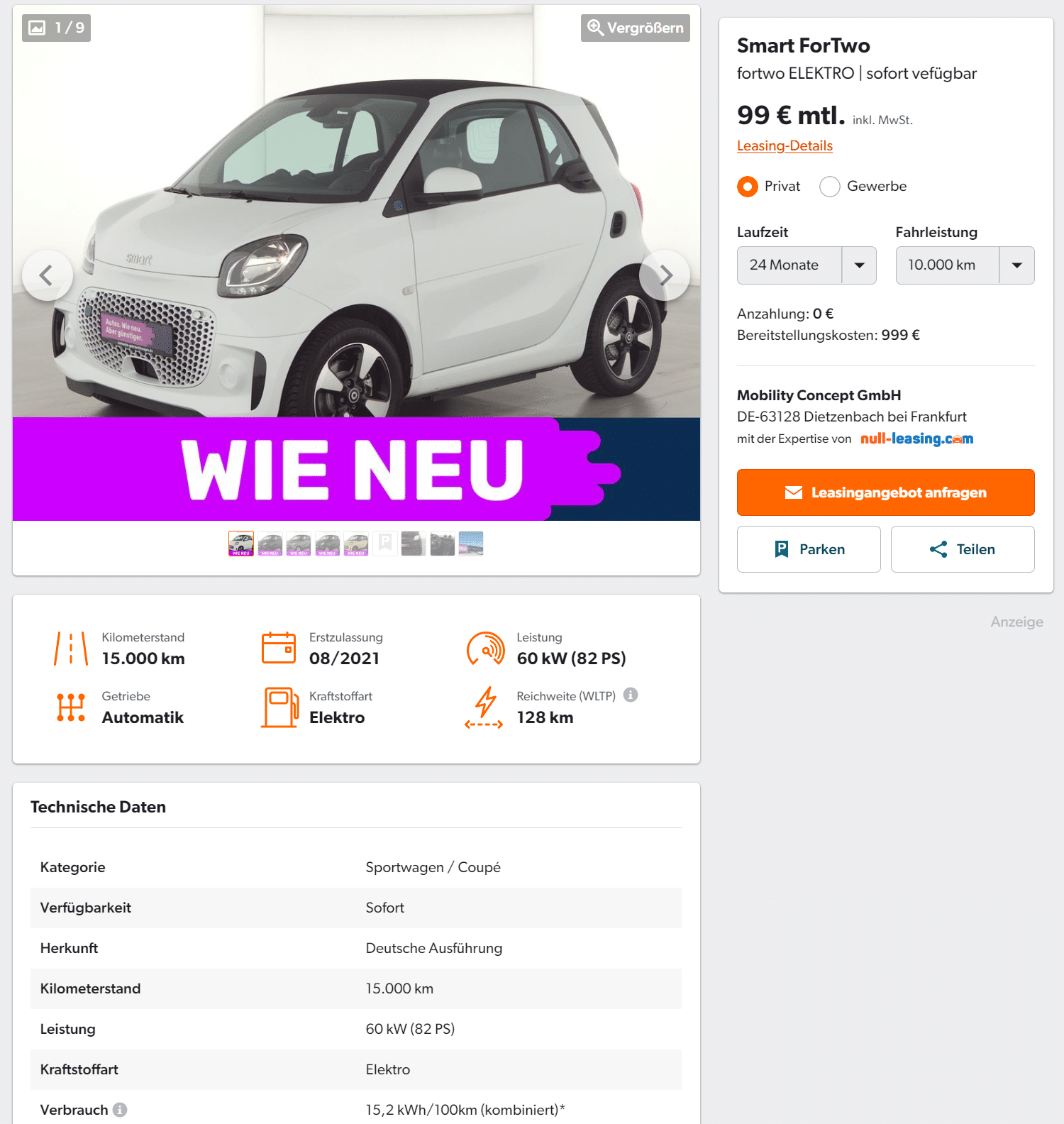Image resolution: width=1064 pixels, height=1124 pixels.
Task: Select the second gallery thumbnail
Action: [x=270, y=544]
